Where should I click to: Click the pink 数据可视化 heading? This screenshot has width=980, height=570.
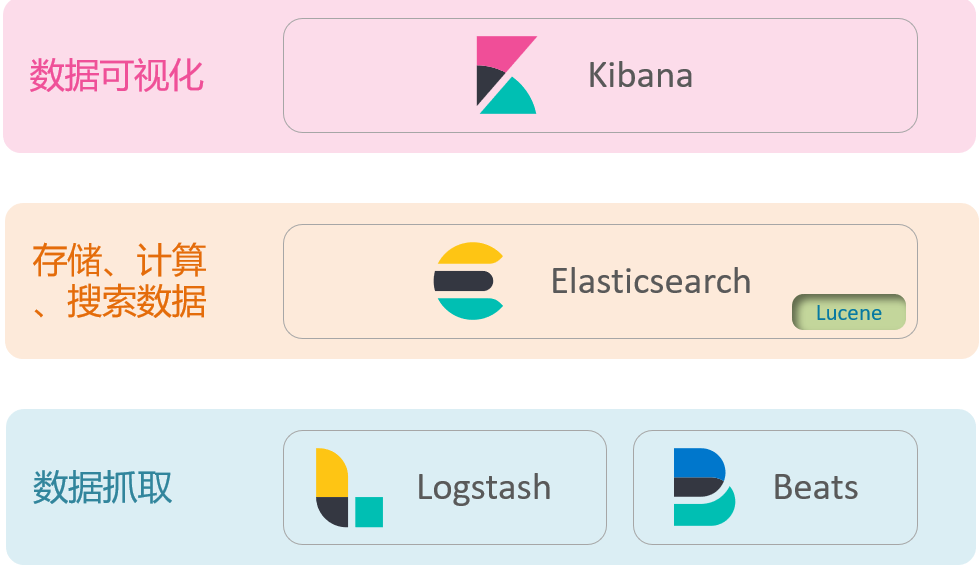tap(116, 76)
